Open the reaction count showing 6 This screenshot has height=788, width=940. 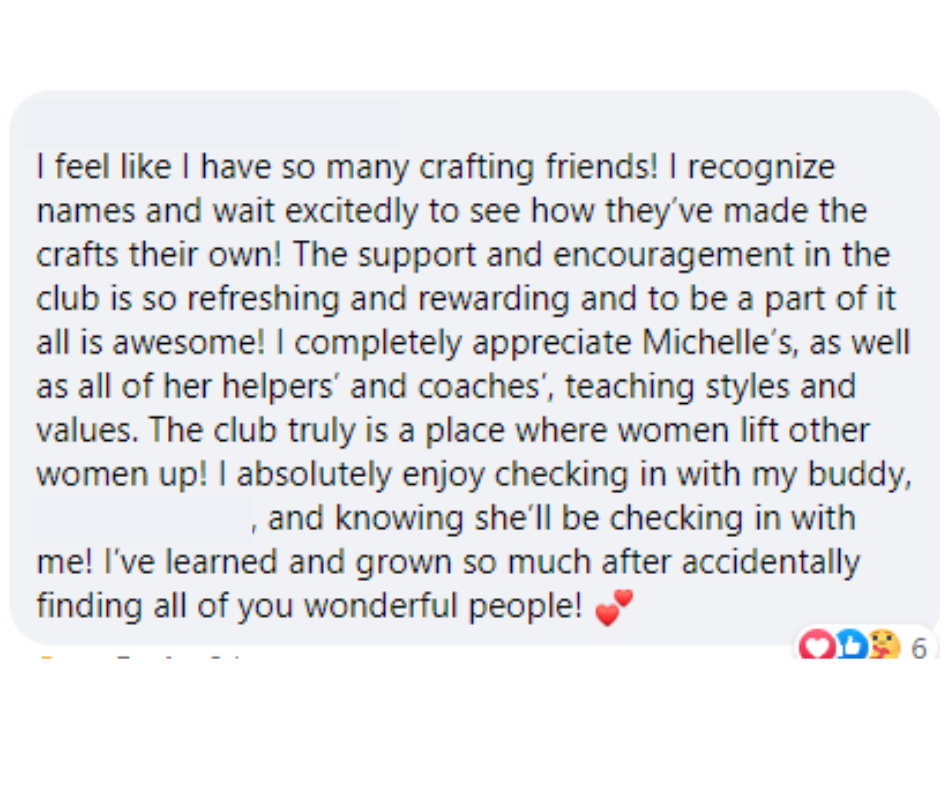point(918,649)
